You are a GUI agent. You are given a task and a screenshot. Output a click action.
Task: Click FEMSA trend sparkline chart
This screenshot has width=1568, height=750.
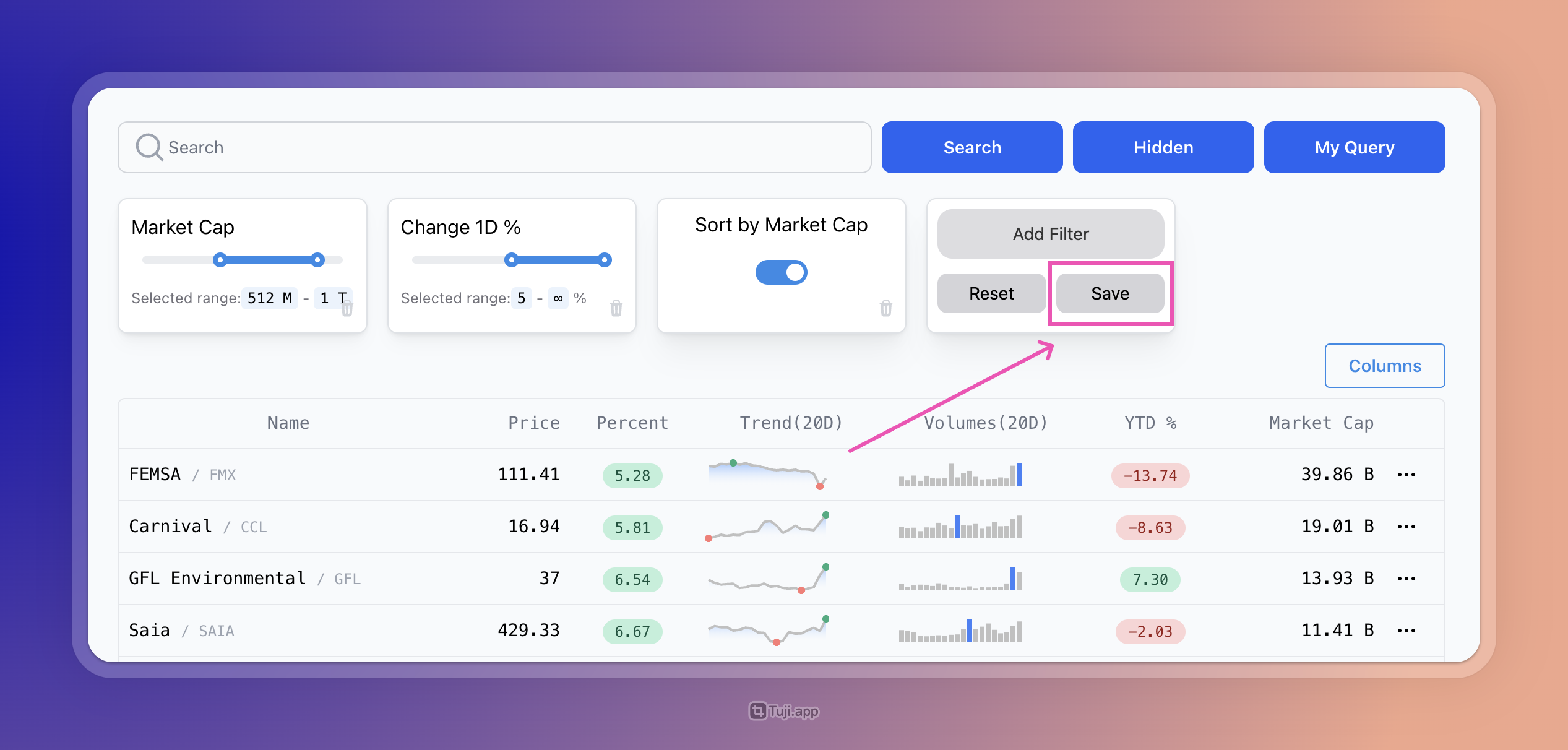767,475
